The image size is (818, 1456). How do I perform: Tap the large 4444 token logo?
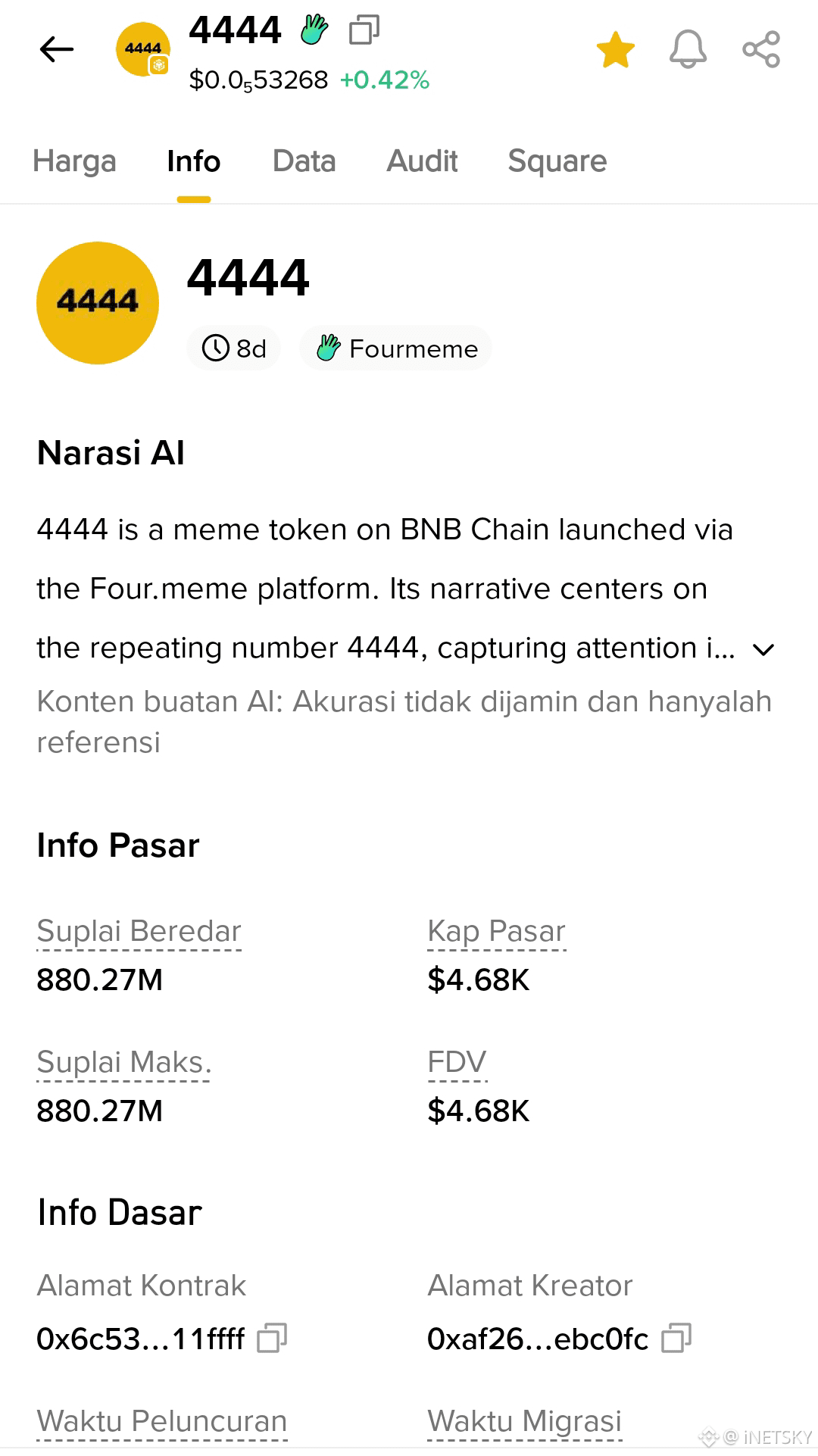click(x=98, y=303)
